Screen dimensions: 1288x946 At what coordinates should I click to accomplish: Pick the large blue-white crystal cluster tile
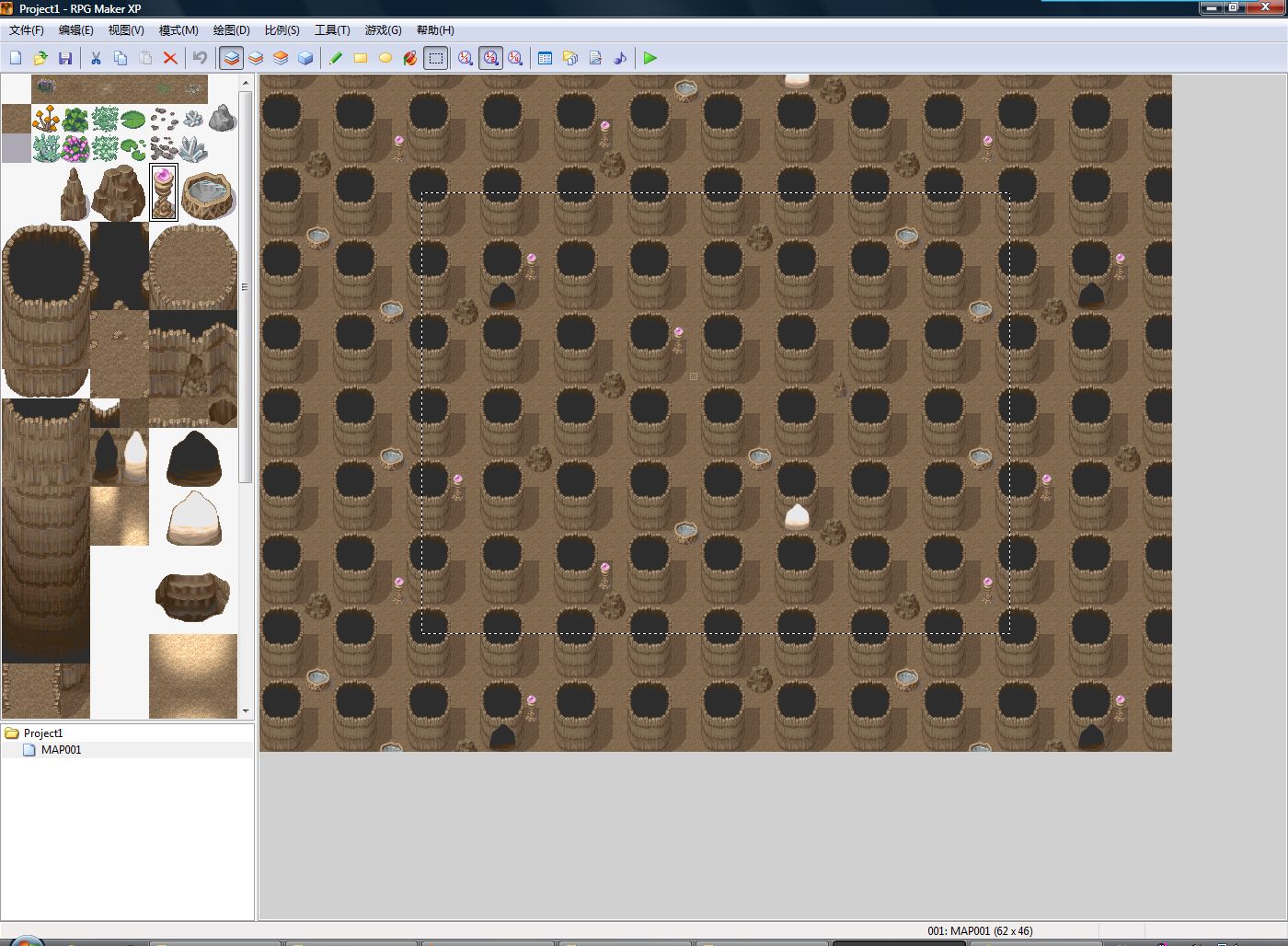193,148
